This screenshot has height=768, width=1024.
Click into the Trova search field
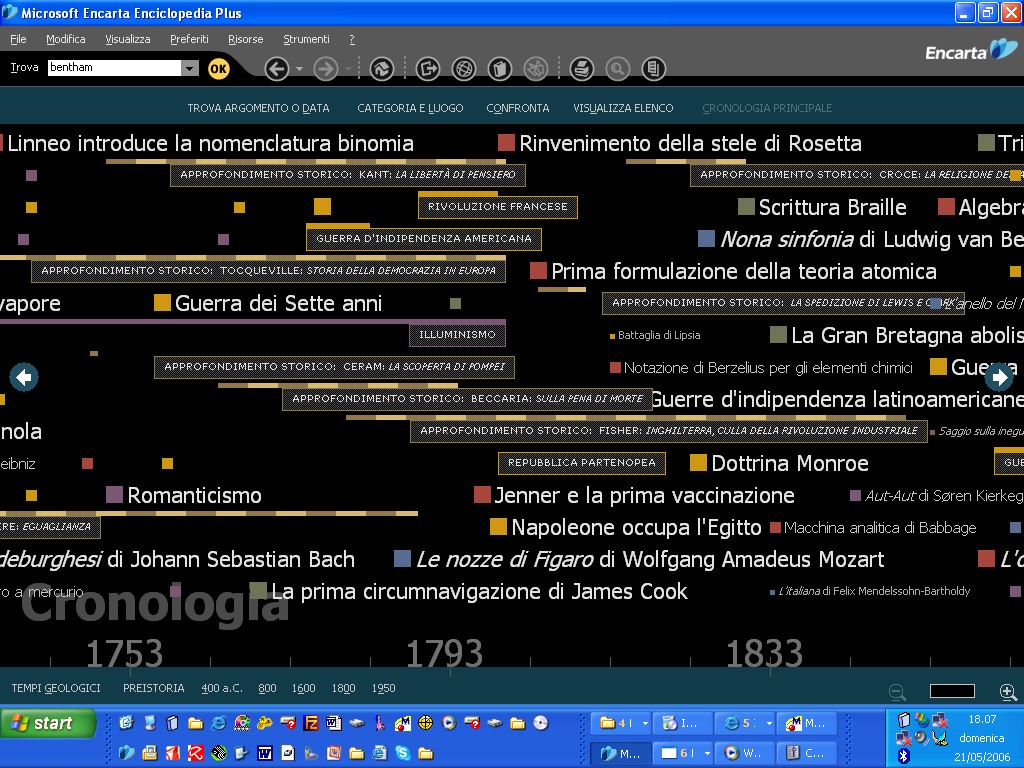coord(114,68)
